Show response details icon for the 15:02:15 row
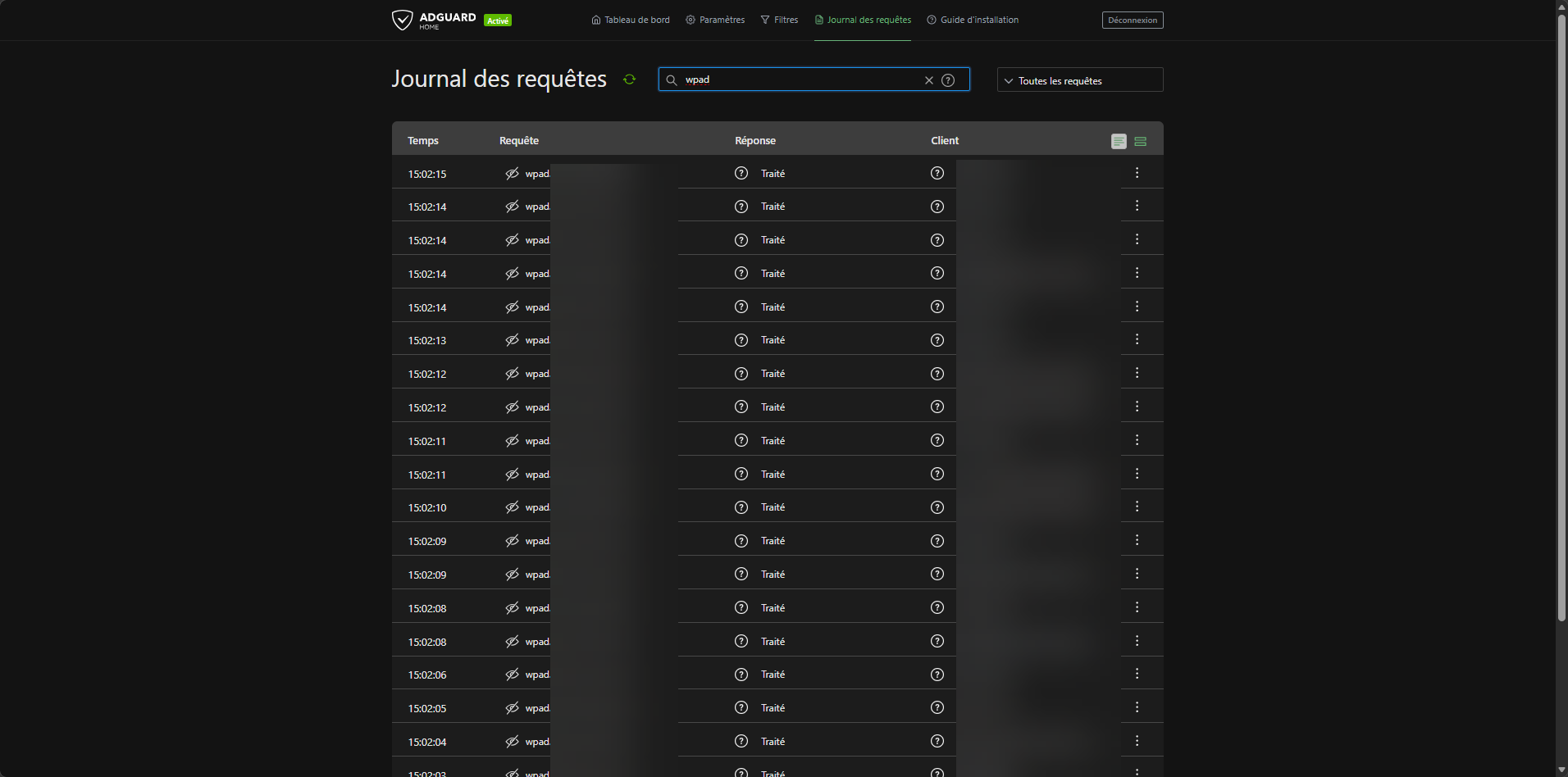The image size is (1568, 777). (x=741, y=173)
